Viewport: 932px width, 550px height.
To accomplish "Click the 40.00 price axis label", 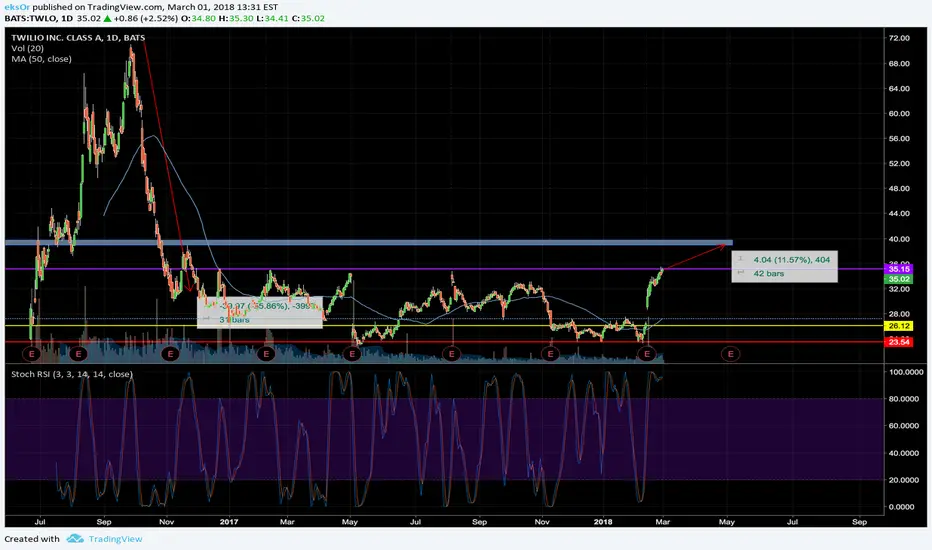I will coord(898,239).
